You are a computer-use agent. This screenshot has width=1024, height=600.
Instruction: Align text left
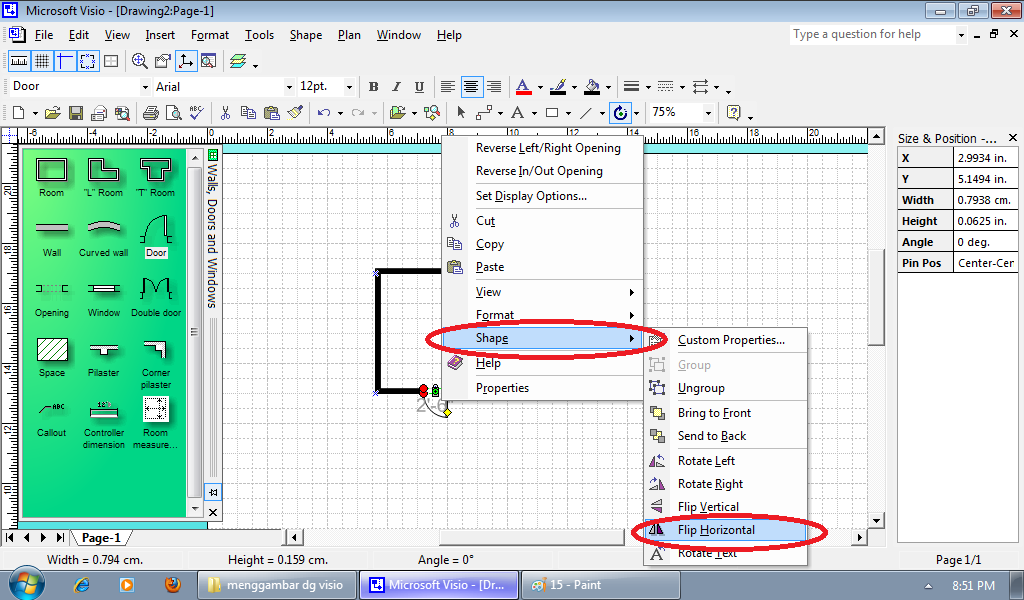(447, 87)
